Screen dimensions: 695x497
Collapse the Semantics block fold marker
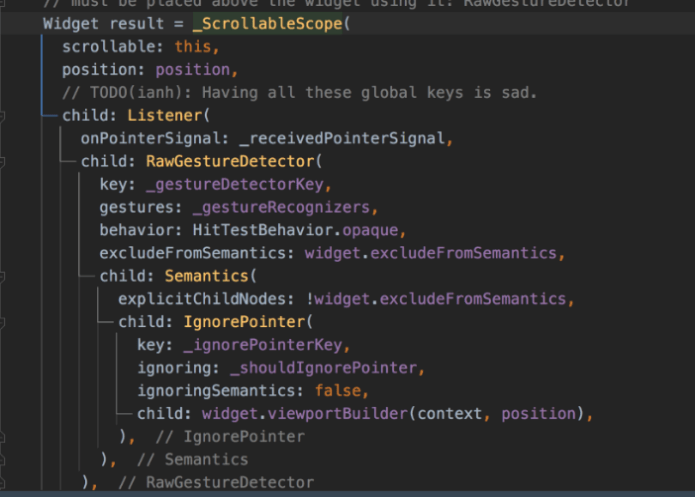[x=2, y=277]
